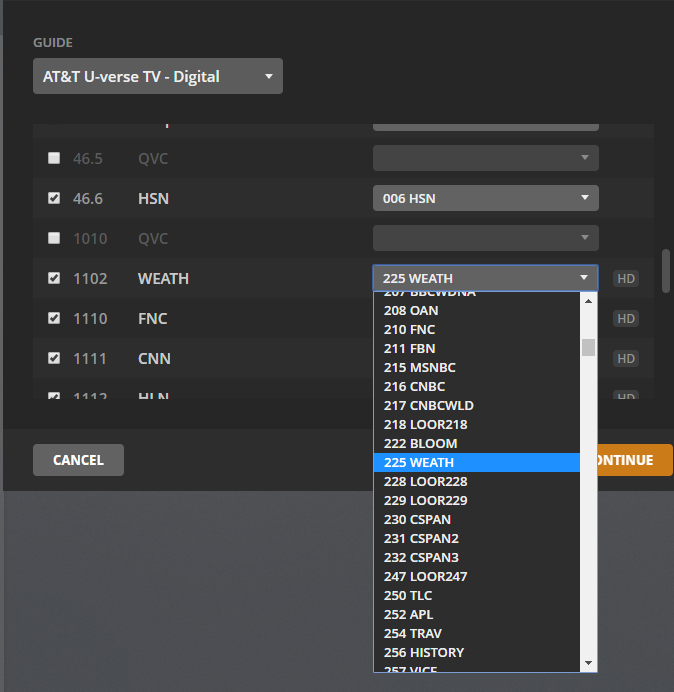The width and height of the screenshot is (674, 692).
Task: Check the 46.5 QVC channel checkbox
Action: (54, 158)
